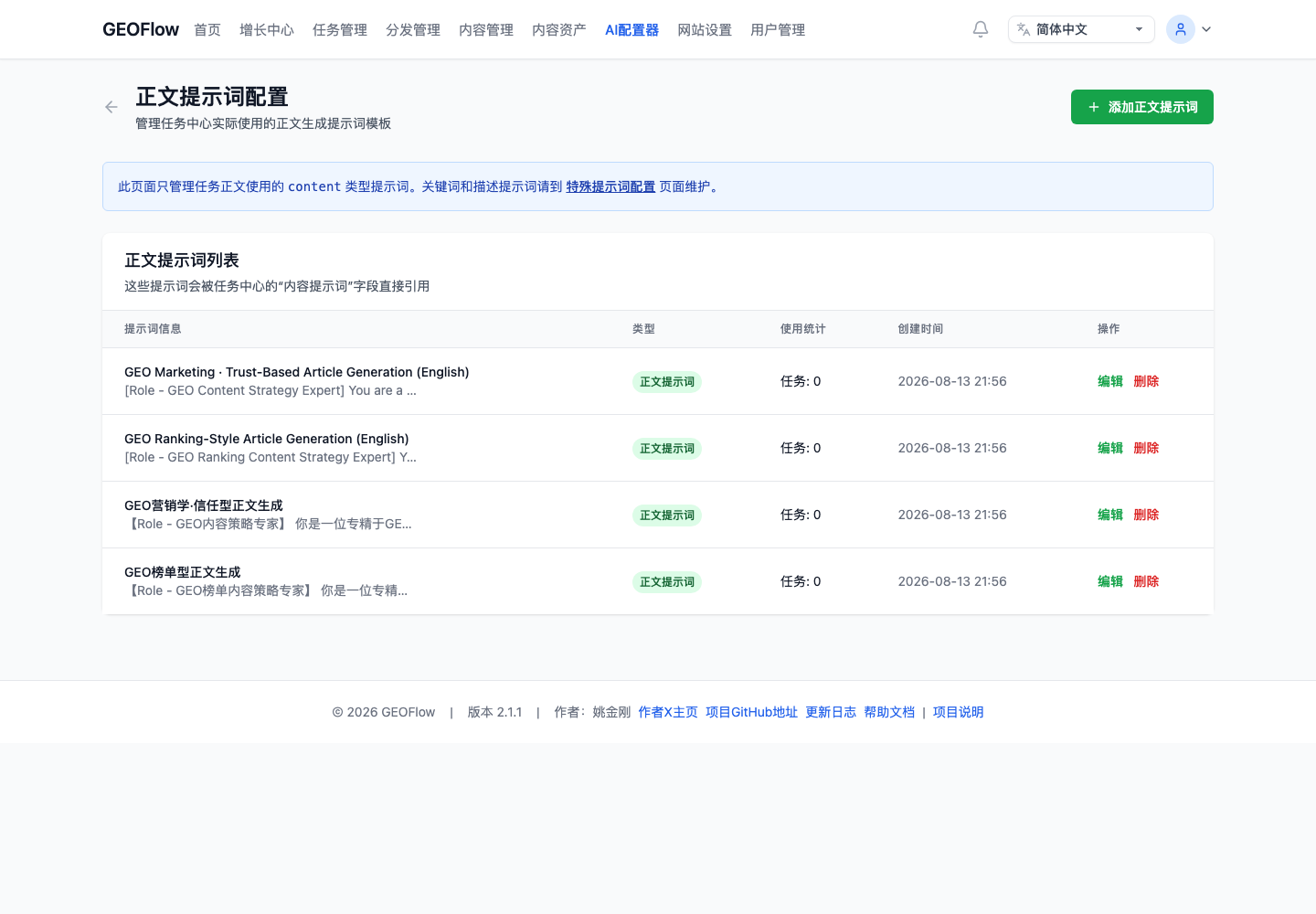Viewport: 1316px width, 914px height.
Task: Click the 正文提示词 tag in GEO榜单型 row
Action: (667, 582)
